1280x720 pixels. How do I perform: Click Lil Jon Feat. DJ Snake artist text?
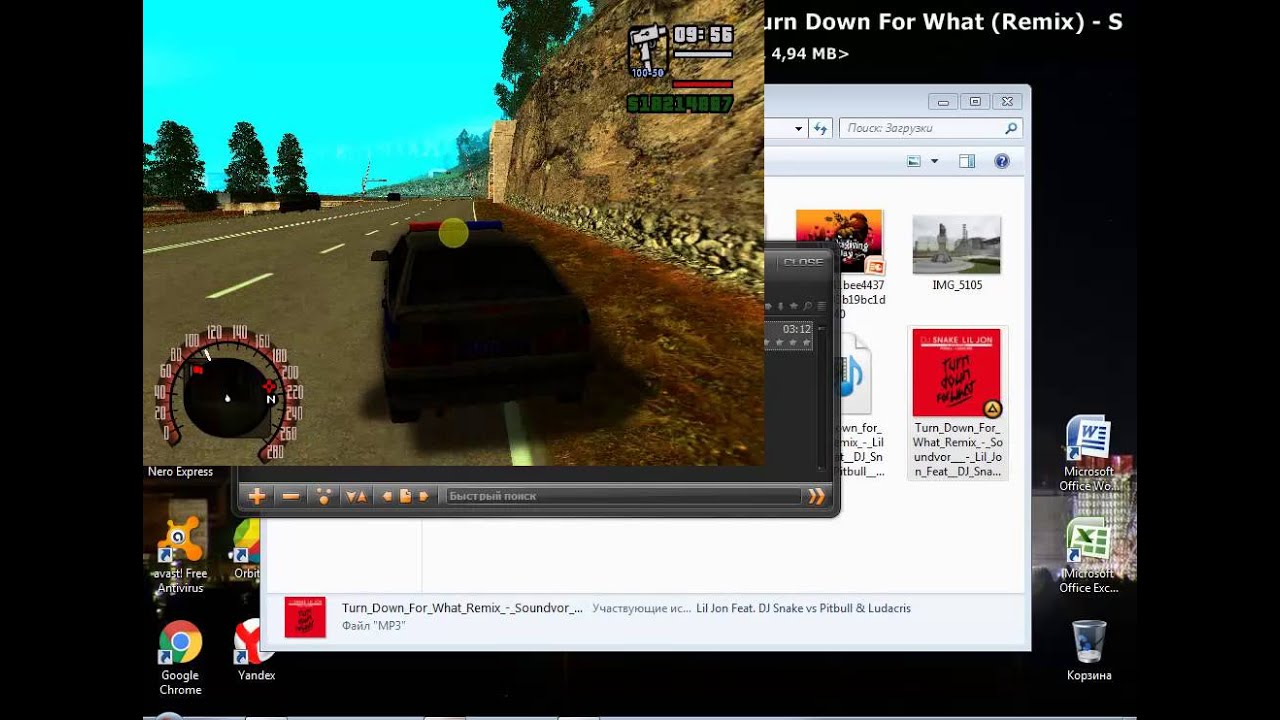(x=803, y=608)
